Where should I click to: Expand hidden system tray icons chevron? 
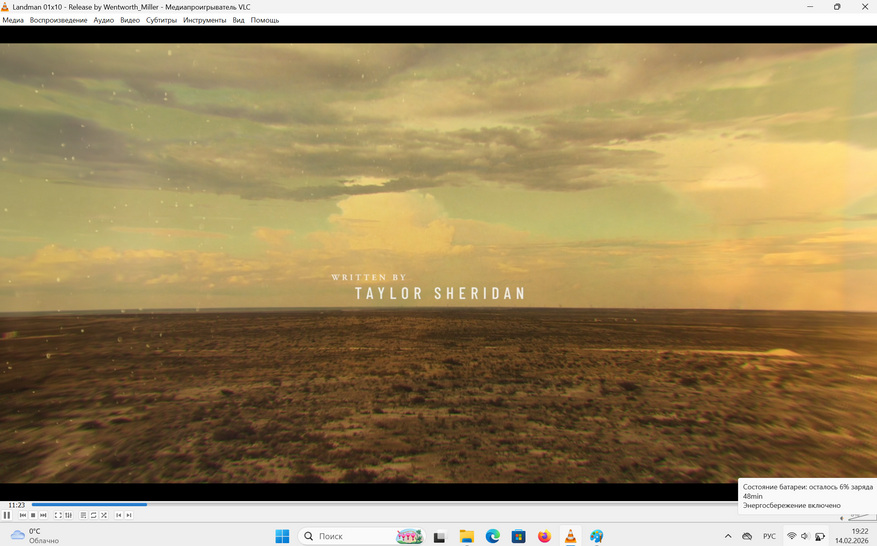click(x=728, y=536)
